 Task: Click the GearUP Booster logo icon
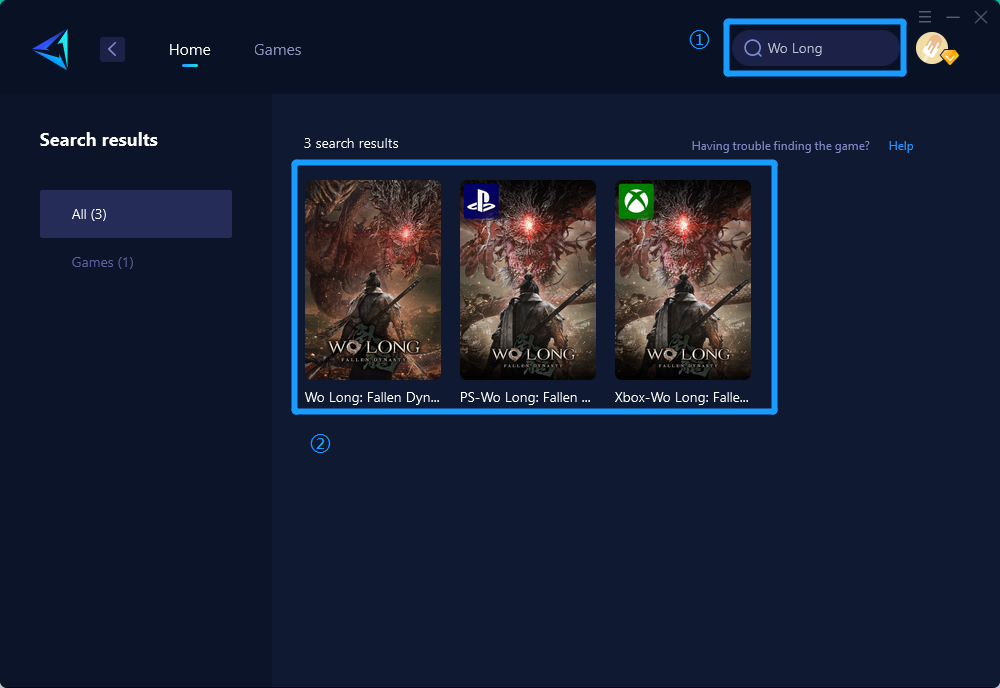pyautogui.click(x=51, y=49)
